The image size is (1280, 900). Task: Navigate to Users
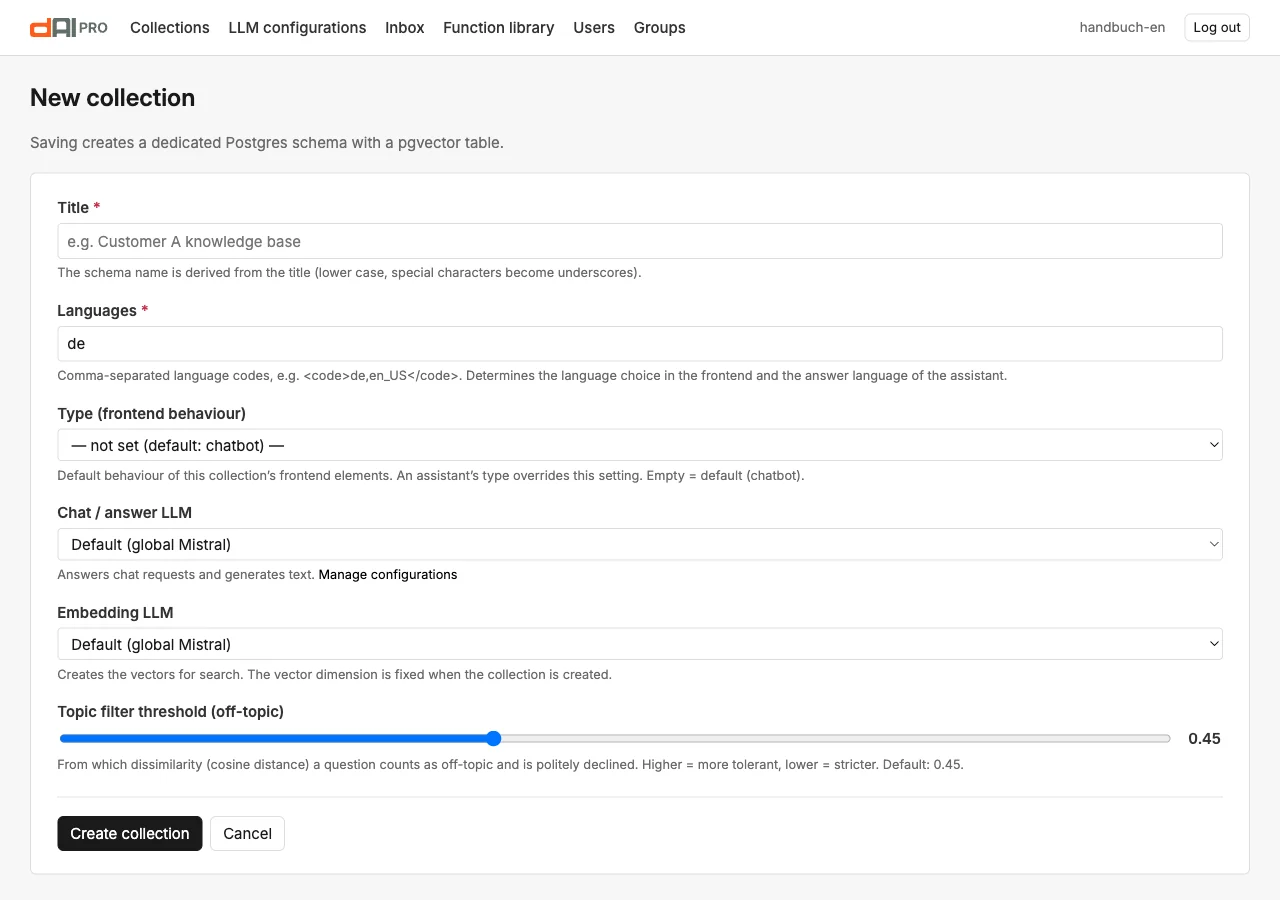coord(594,28)
